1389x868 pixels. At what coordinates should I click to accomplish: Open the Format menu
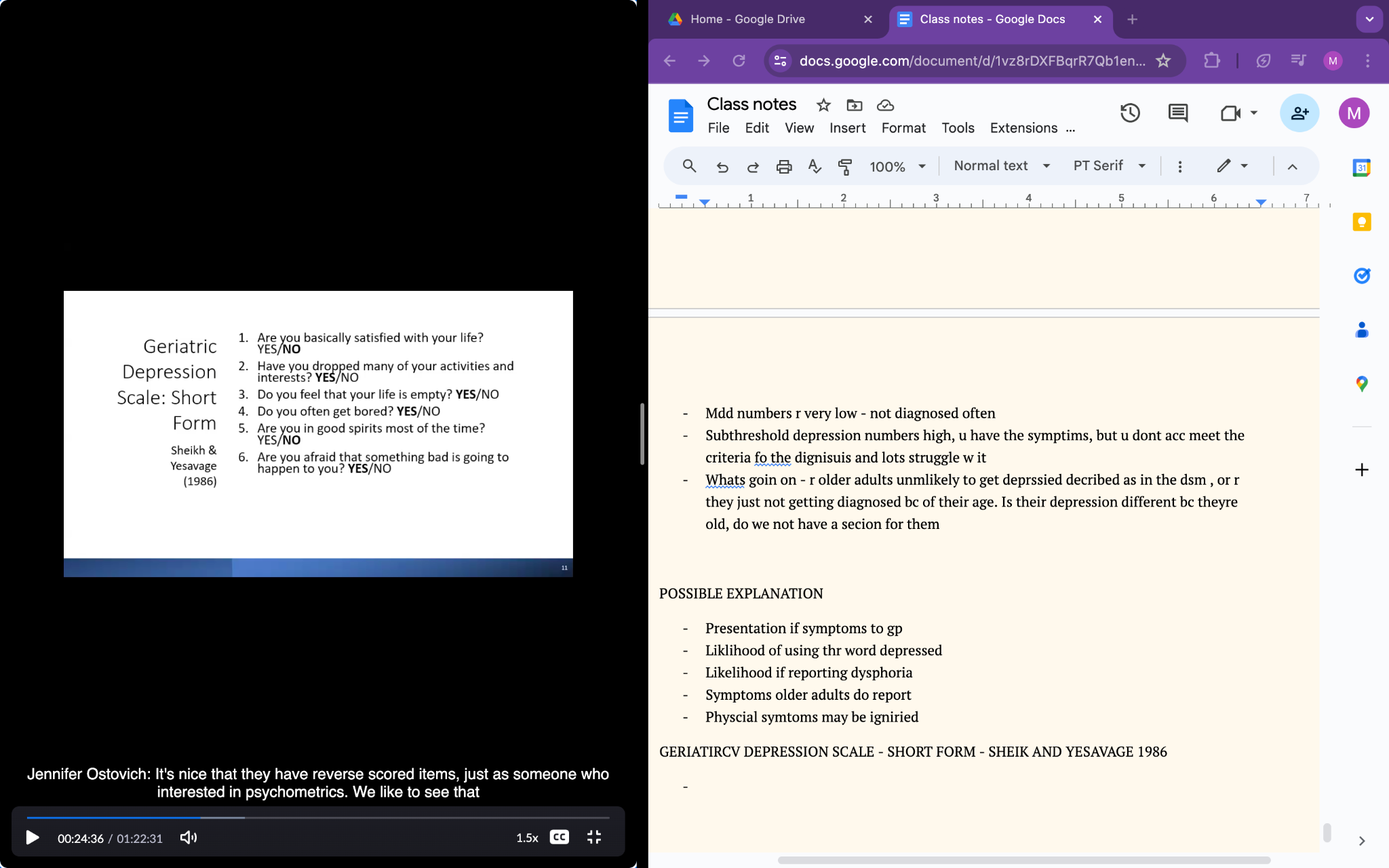tap(903, 128)
